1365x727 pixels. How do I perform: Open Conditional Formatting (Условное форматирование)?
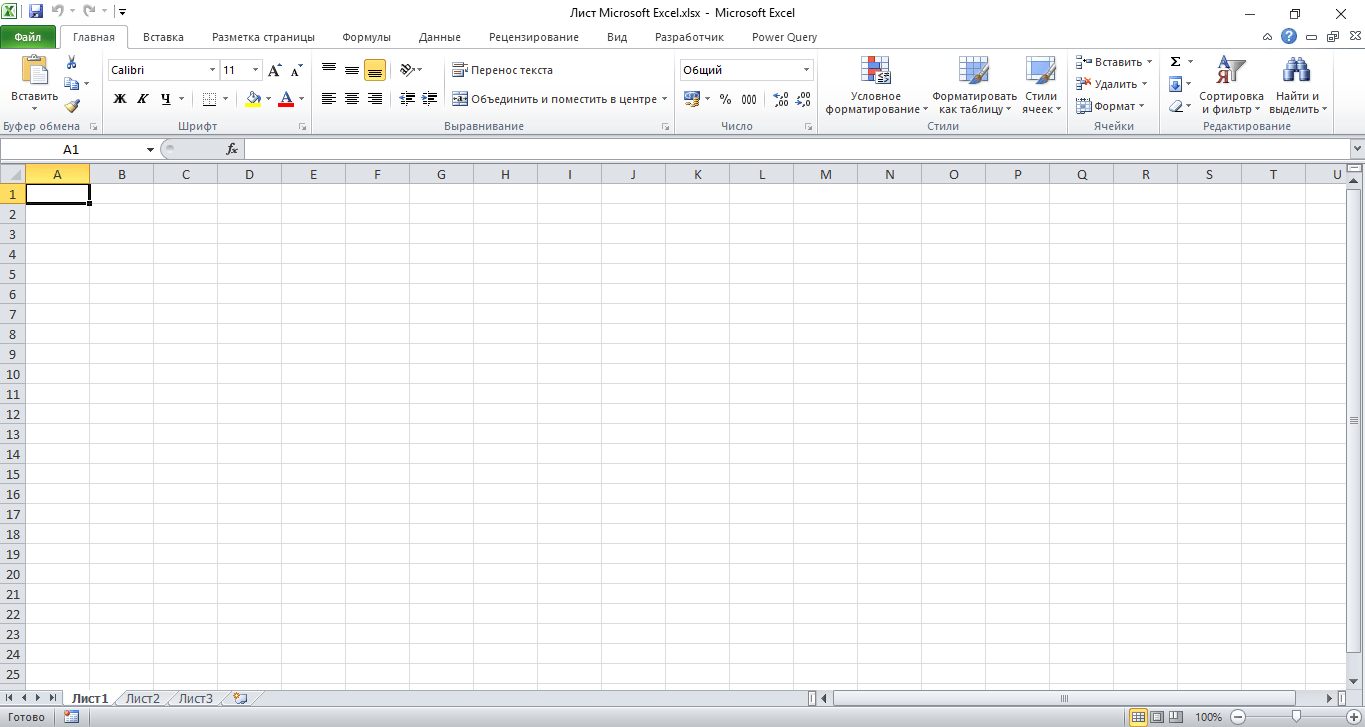876,86
